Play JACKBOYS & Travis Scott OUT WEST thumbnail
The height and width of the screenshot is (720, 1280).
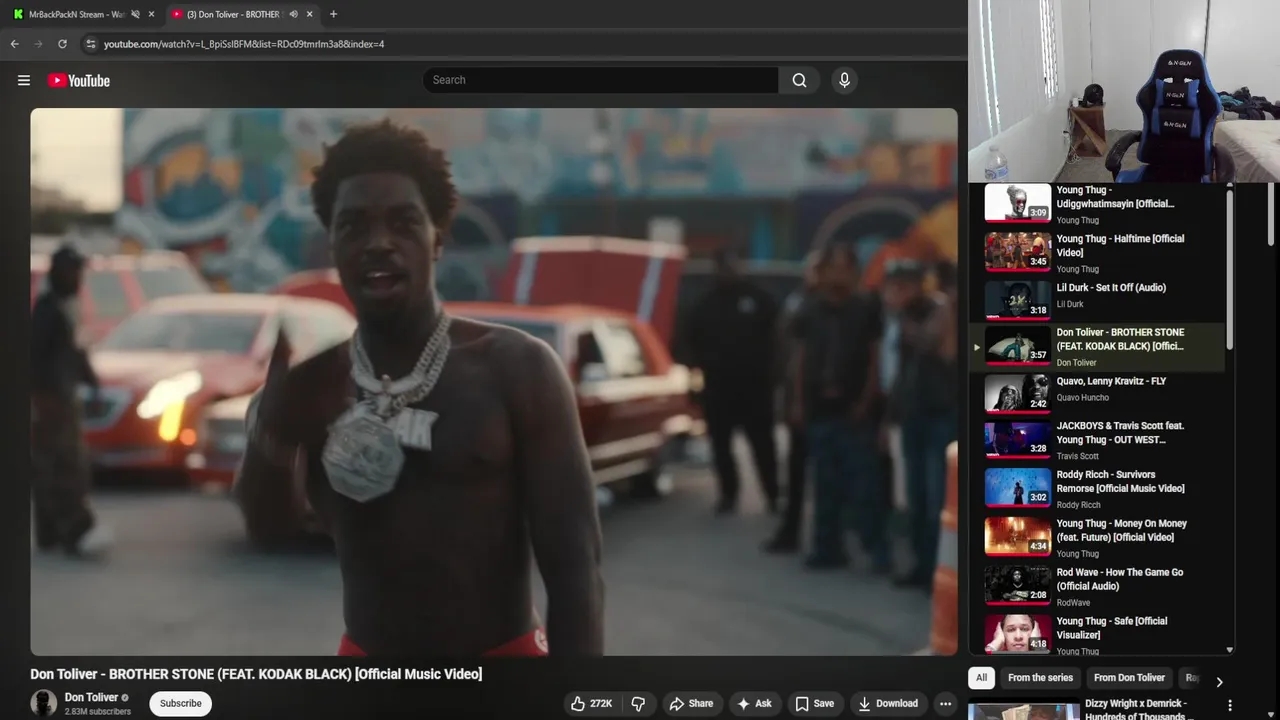[x=1017, y=439]
